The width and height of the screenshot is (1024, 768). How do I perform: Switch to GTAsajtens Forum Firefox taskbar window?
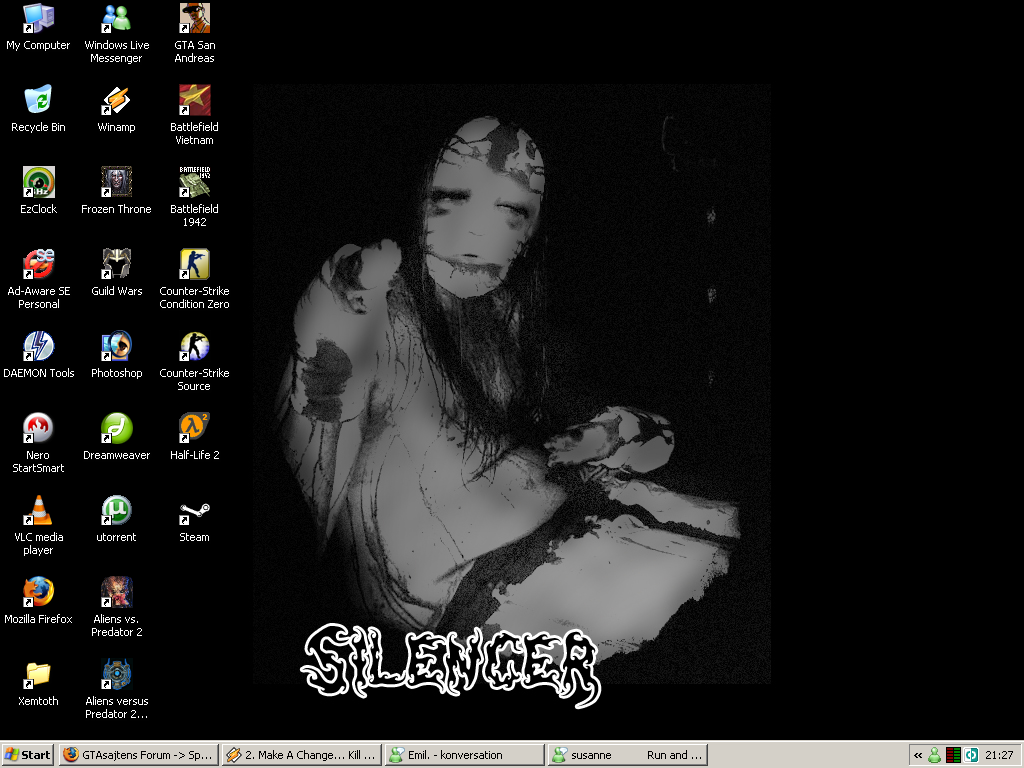[138, 755]
